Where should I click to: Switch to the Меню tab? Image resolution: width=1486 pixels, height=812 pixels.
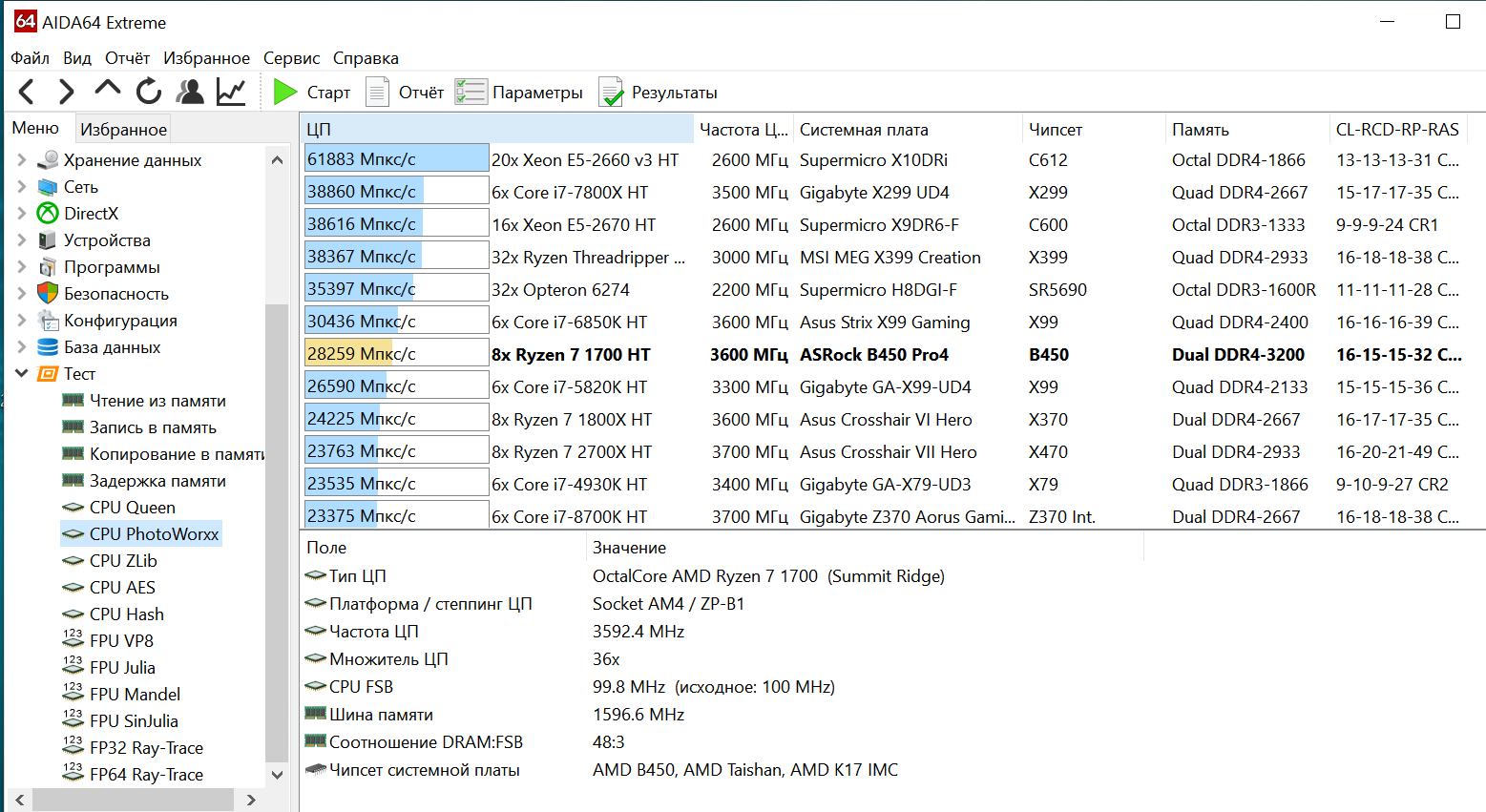(35, 128)
